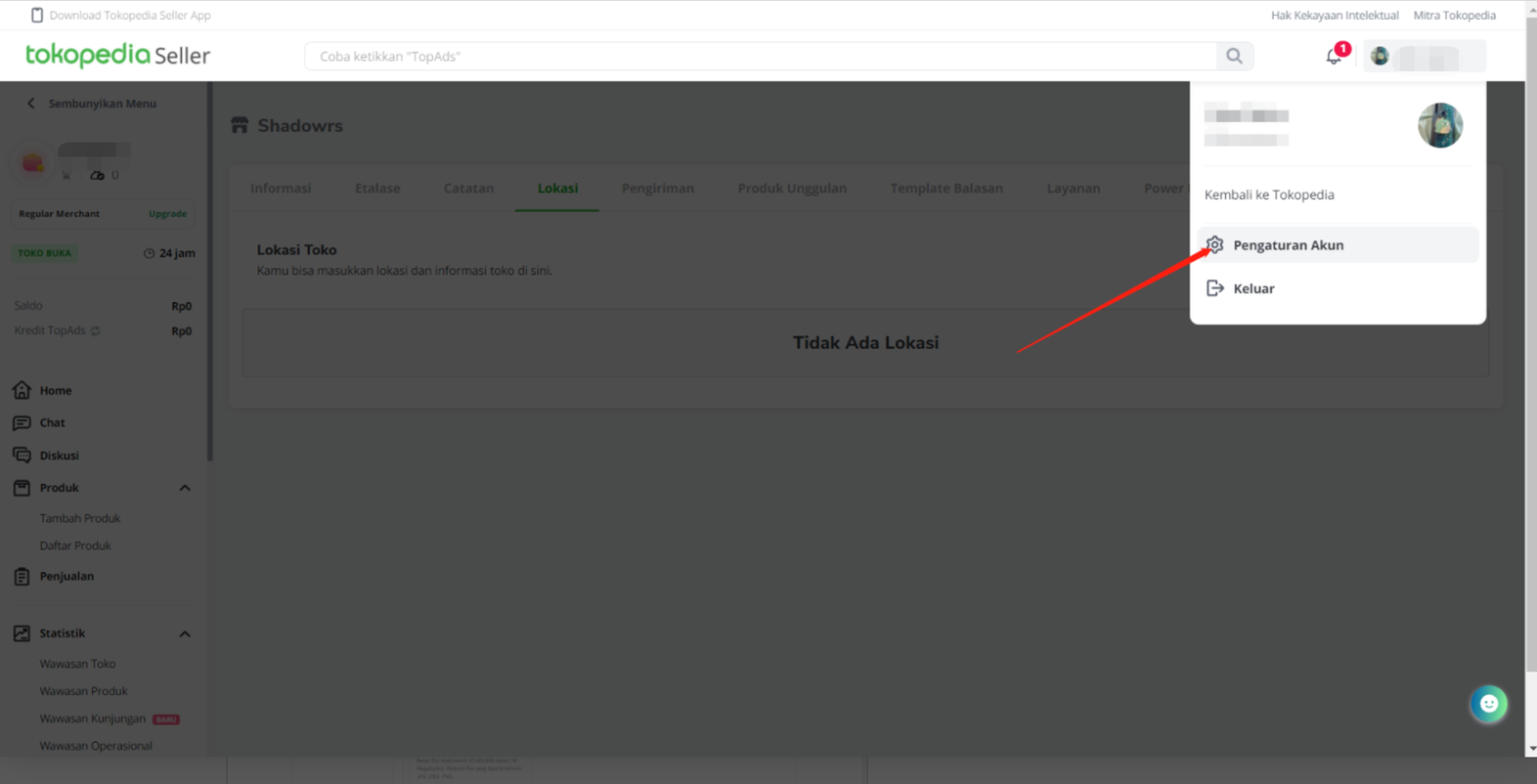Collapse the Statistik menu section
The height and width of the screenshot is (784, 1537).
185,633
